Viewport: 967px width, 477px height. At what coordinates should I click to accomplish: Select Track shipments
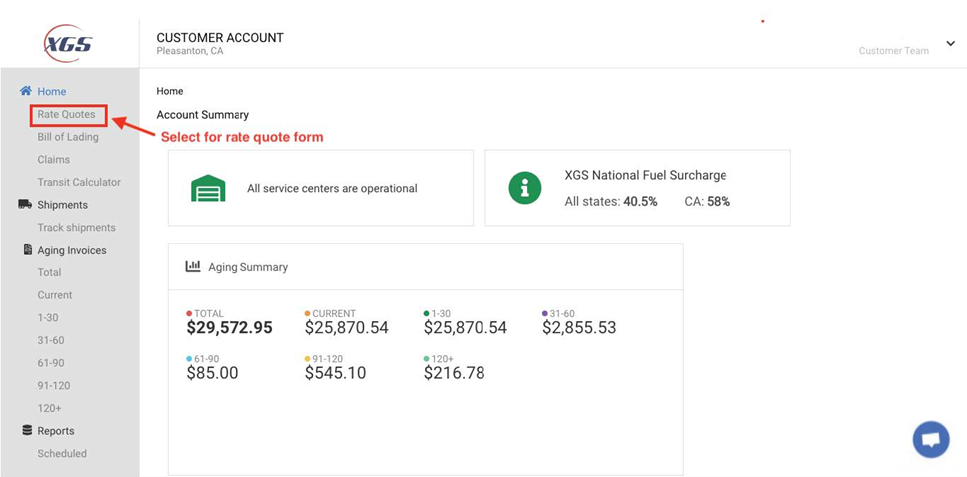76,228
